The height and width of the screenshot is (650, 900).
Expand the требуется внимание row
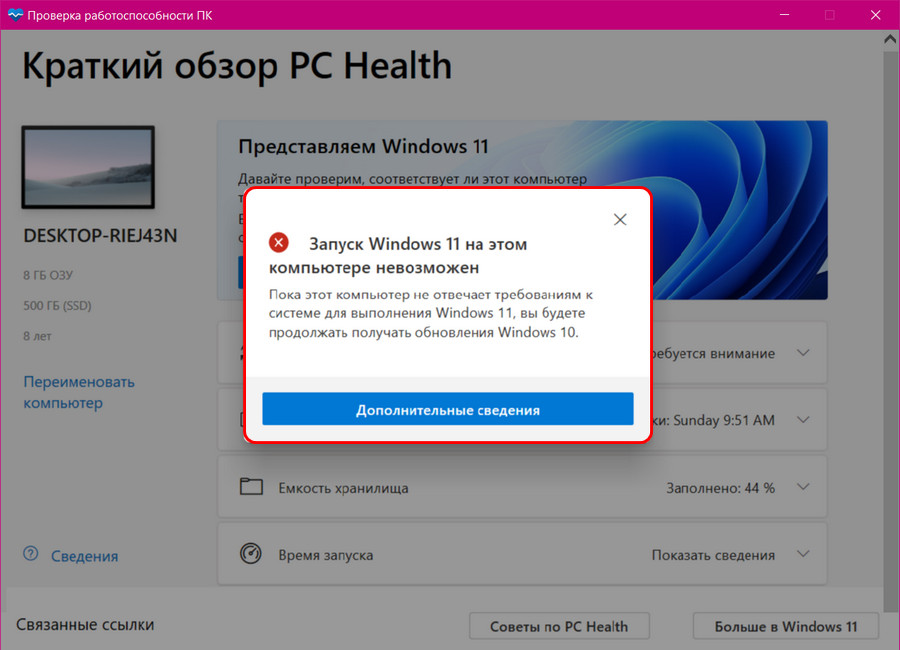click(802, 353)
